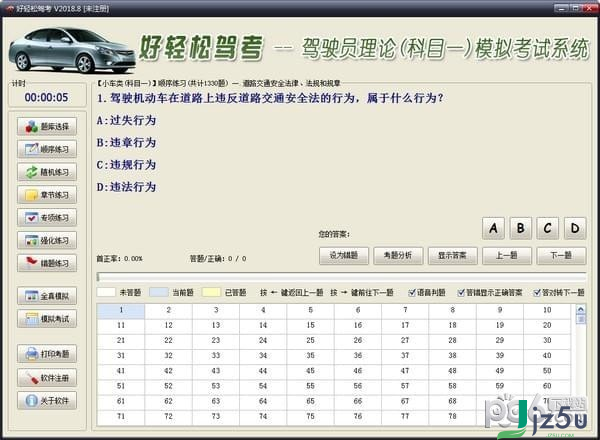Jump to question 10 in grid

click(x=547, y=310)
